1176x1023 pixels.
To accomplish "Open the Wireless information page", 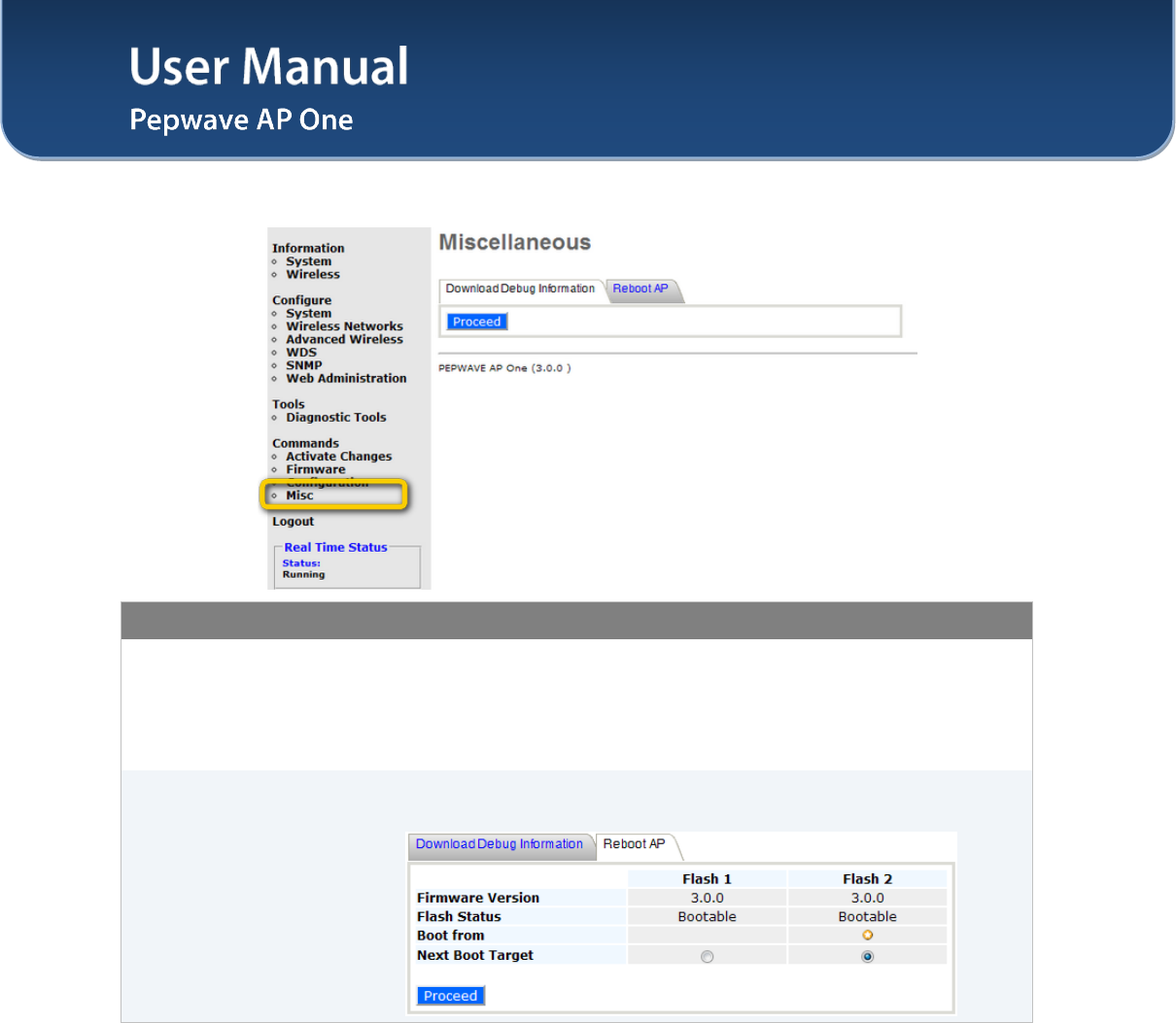I will pyautogui.click(x=312, y=275).
